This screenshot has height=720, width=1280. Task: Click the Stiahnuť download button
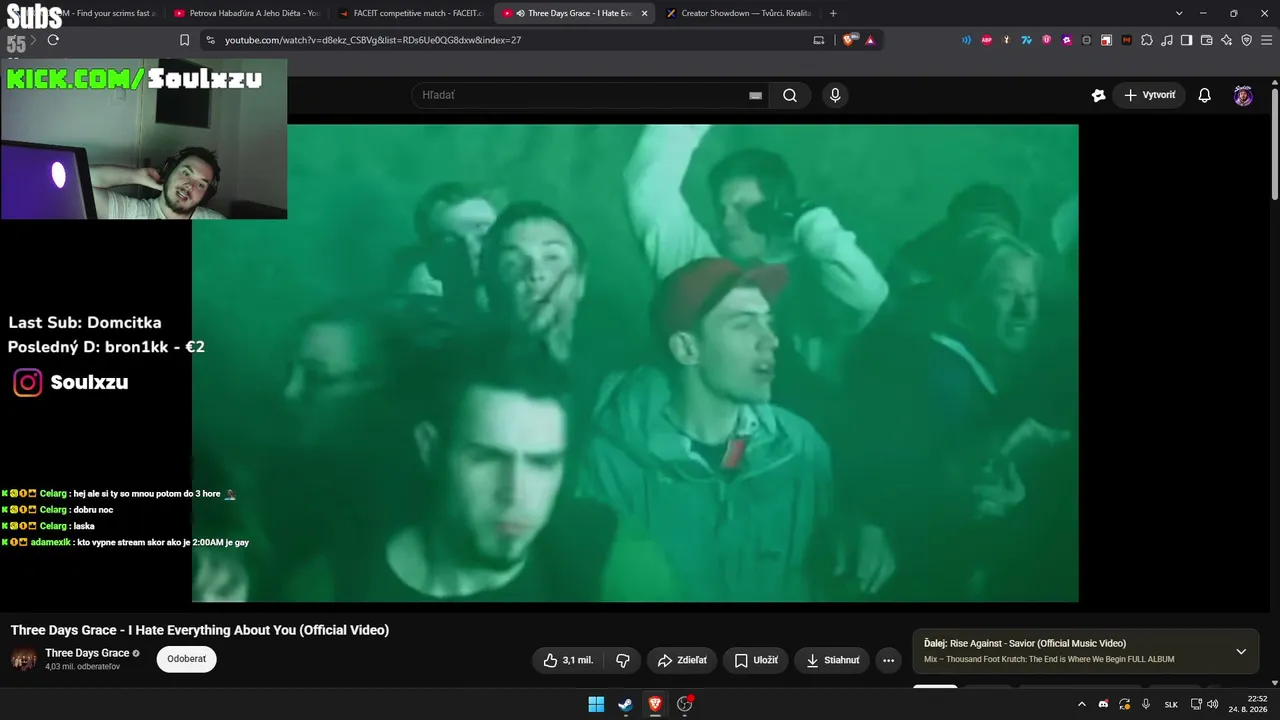point(833,660)
